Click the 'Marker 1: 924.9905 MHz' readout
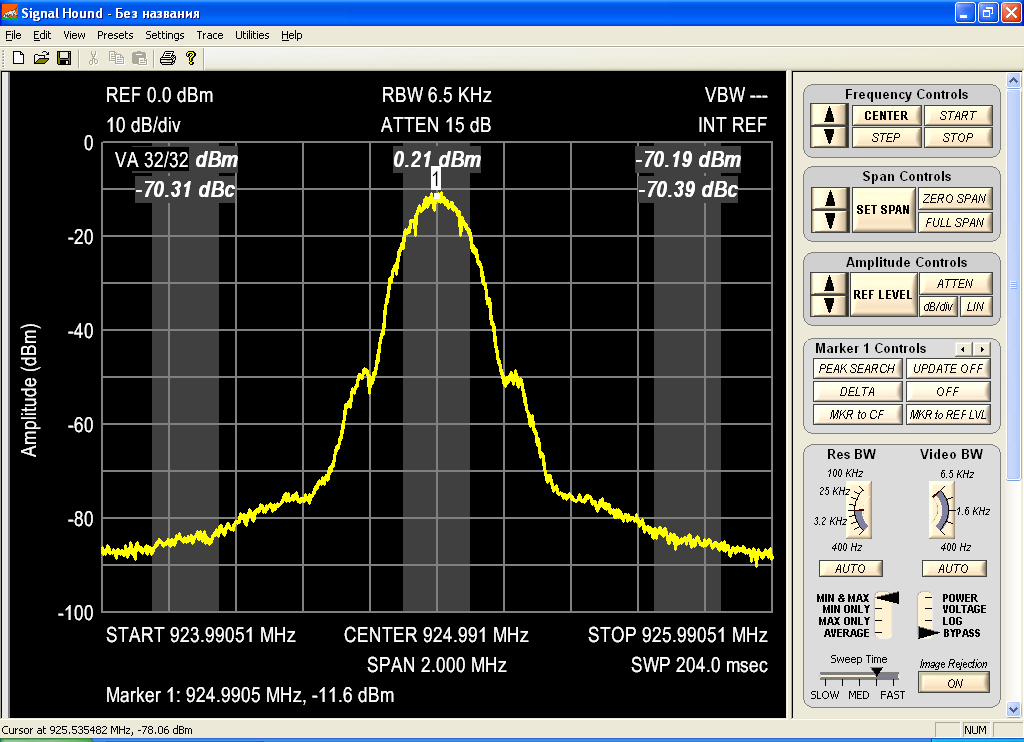The image size is (1024, 742). click(x=250, y=695)
